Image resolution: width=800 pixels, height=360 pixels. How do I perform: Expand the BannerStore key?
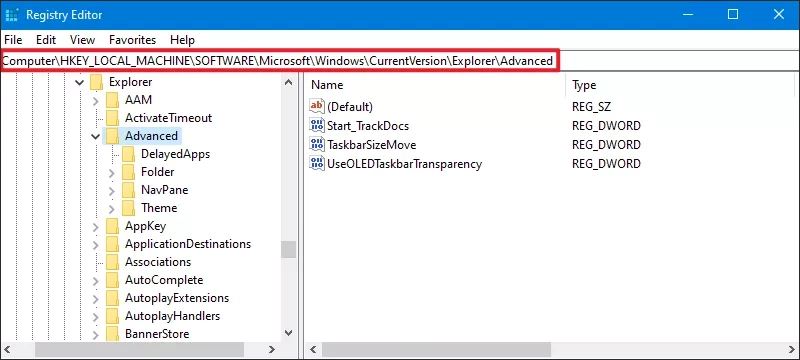pyautogui.click(x=95, y=335)
